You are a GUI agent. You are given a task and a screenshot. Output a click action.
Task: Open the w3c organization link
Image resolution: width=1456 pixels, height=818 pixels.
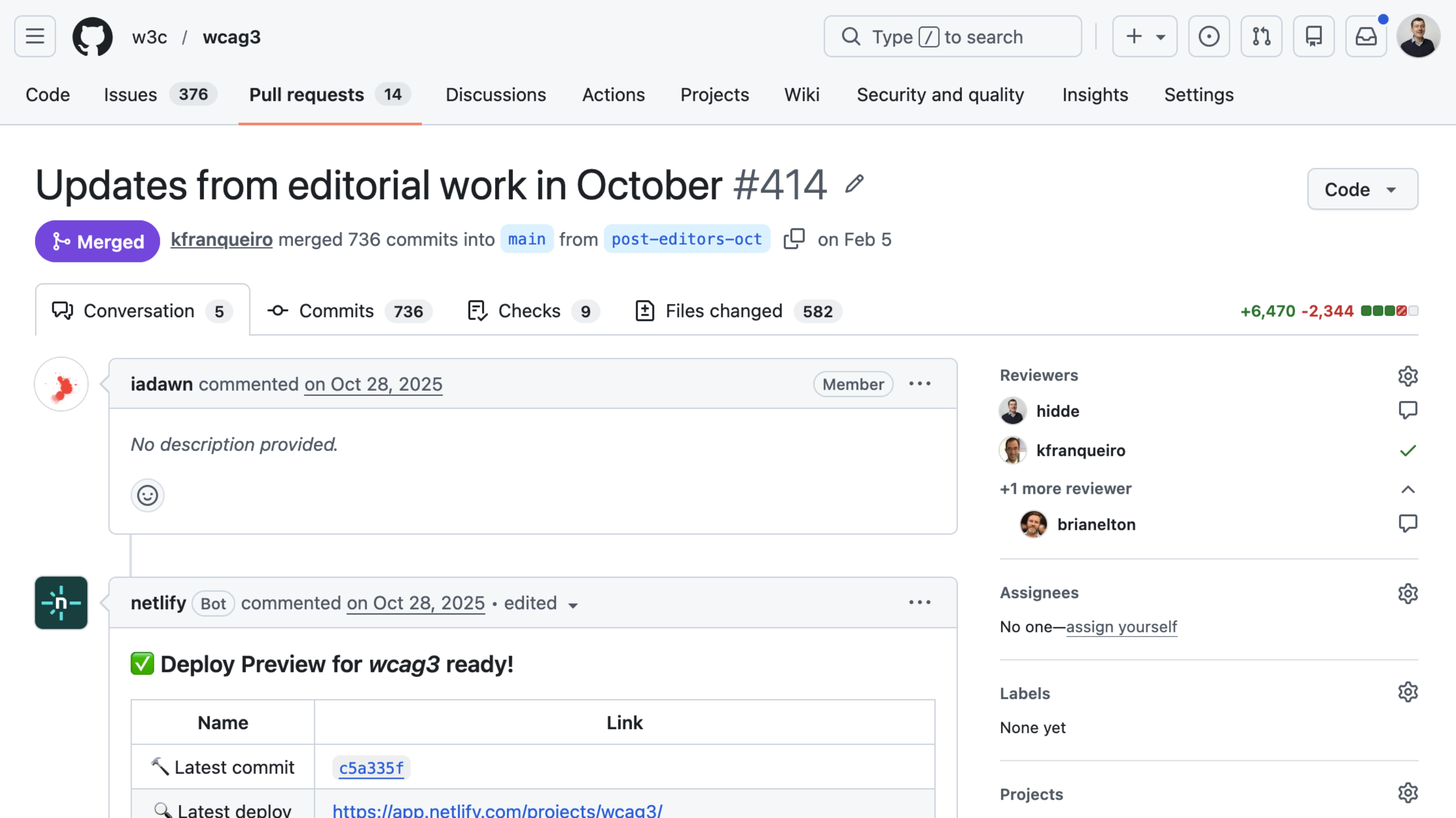pos(149,37)
